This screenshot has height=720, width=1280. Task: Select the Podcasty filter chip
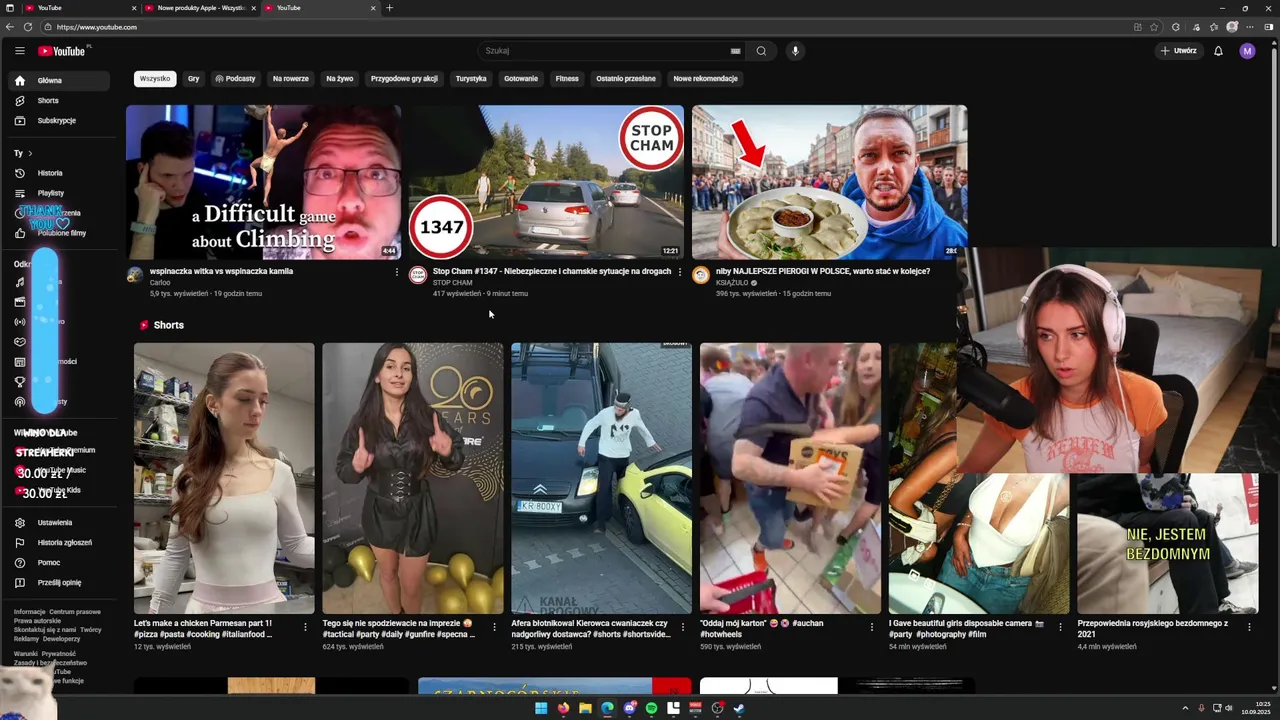236,79
